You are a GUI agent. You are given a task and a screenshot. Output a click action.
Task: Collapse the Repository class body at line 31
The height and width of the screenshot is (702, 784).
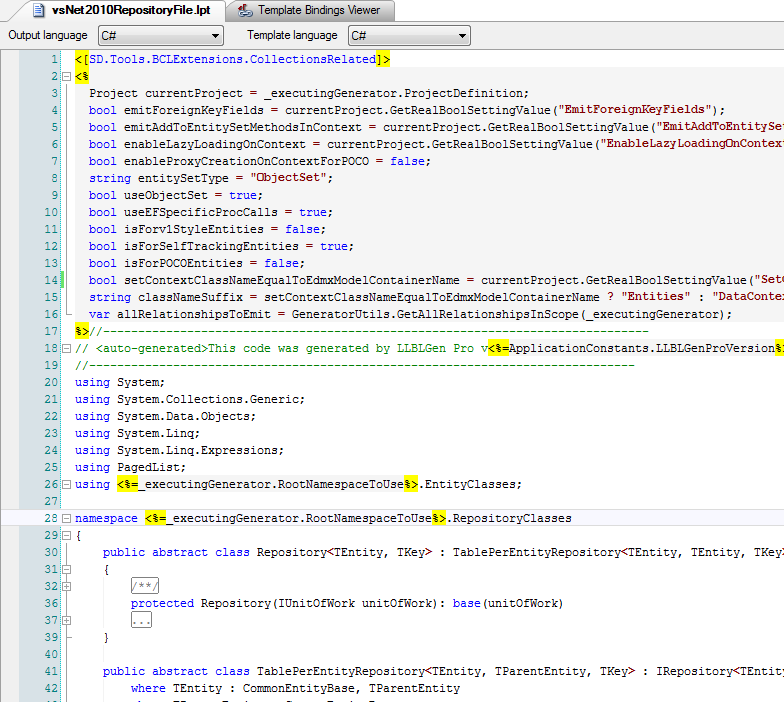click(x=67, y=569)
